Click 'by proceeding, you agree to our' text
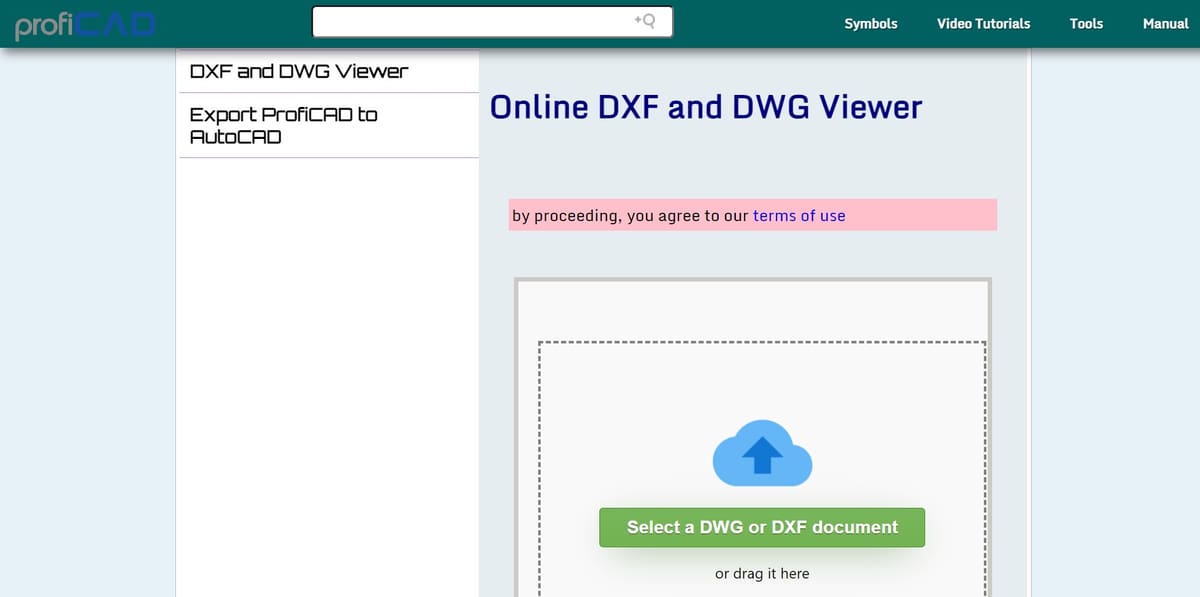This screenshot has height=597, width=1200. 630,215
